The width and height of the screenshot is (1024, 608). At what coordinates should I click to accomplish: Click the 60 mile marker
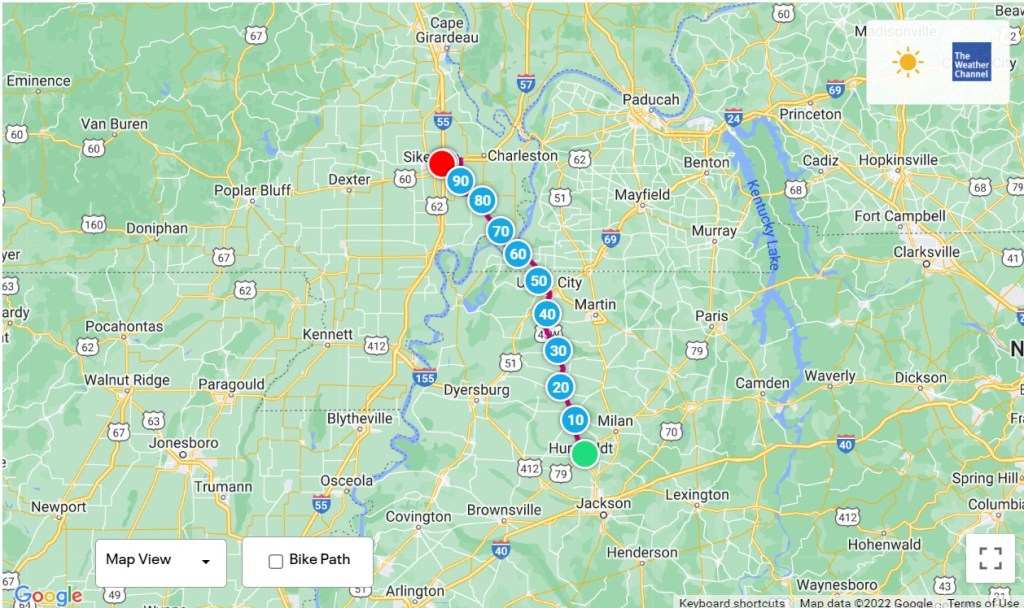point(517,254)
